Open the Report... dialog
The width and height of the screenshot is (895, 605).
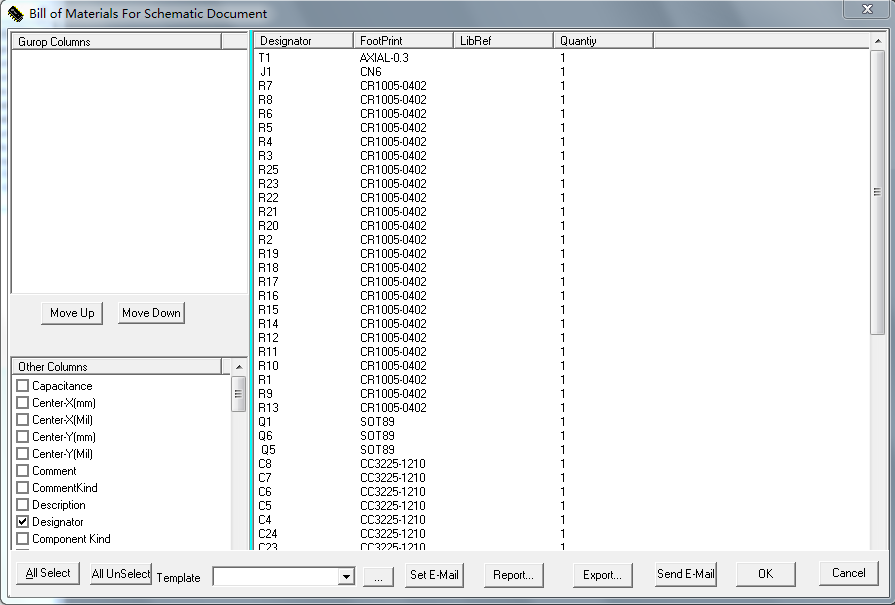(x=514, y=575)
